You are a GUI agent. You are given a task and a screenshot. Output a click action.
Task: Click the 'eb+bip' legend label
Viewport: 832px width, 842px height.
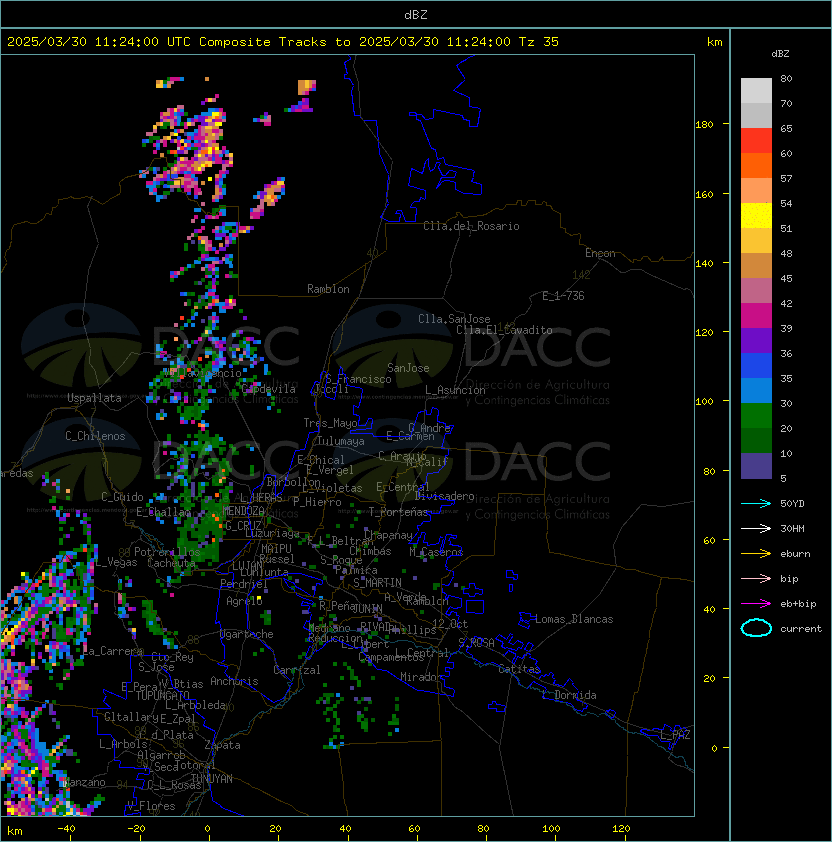click(798, 604)
